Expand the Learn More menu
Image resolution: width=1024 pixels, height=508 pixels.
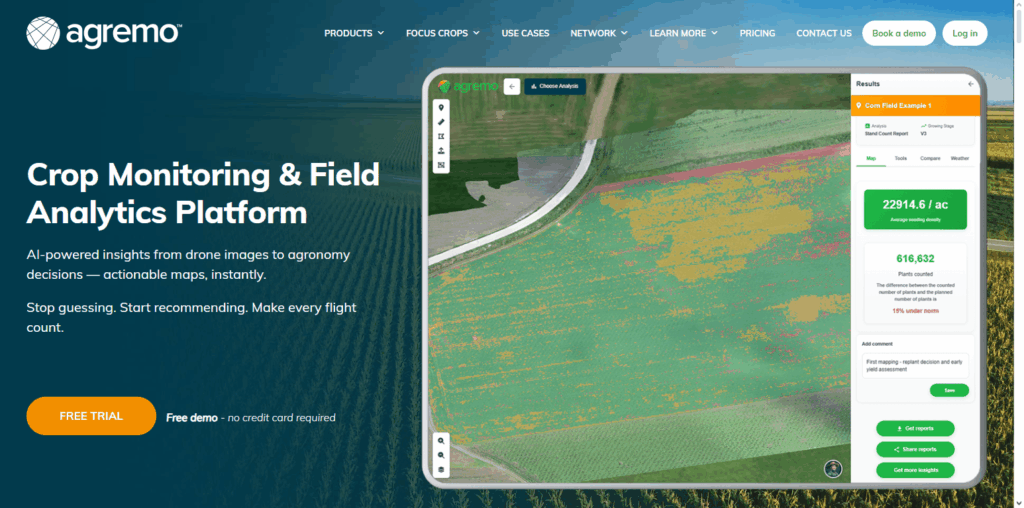tap(683, 33)
